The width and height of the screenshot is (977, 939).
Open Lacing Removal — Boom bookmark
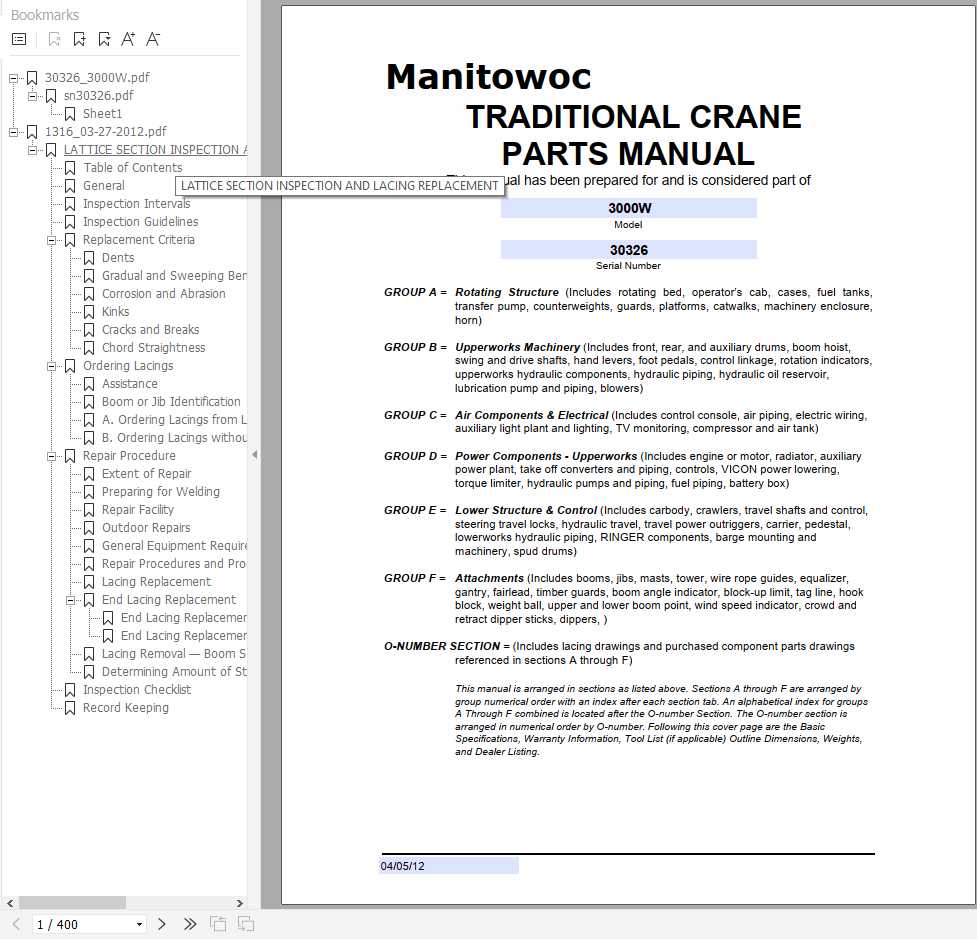pyautogui.click(x=173, y=654)
